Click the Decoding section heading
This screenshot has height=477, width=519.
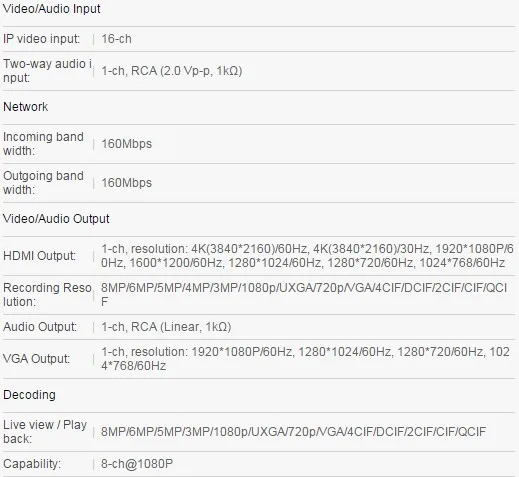coord(29,395)
